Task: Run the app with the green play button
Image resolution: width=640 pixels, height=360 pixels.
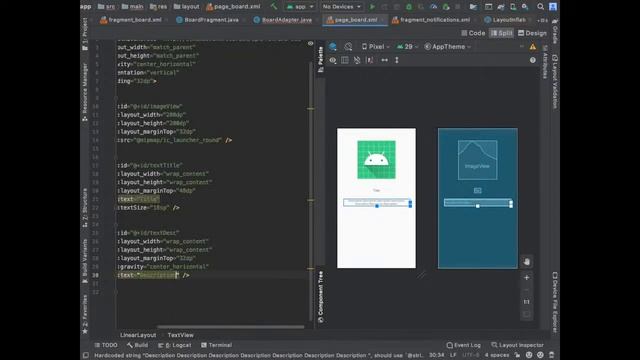Action: click(x=372, y=7)
